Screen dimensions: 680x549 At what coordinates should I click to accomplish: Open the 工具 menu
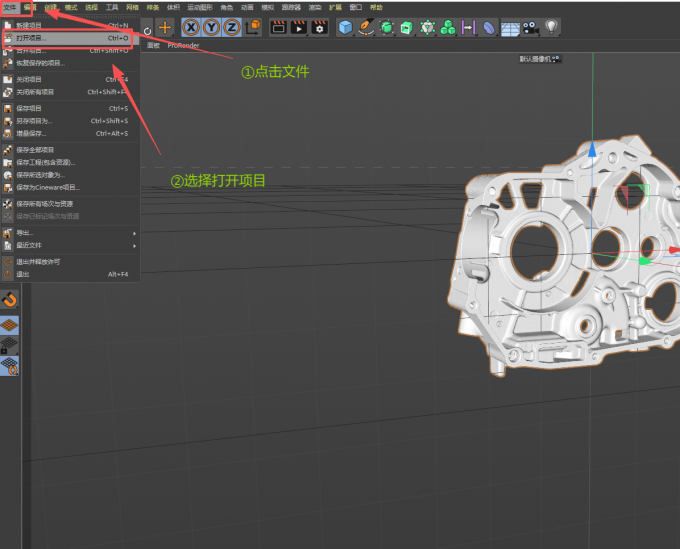[x=112, y=7]
